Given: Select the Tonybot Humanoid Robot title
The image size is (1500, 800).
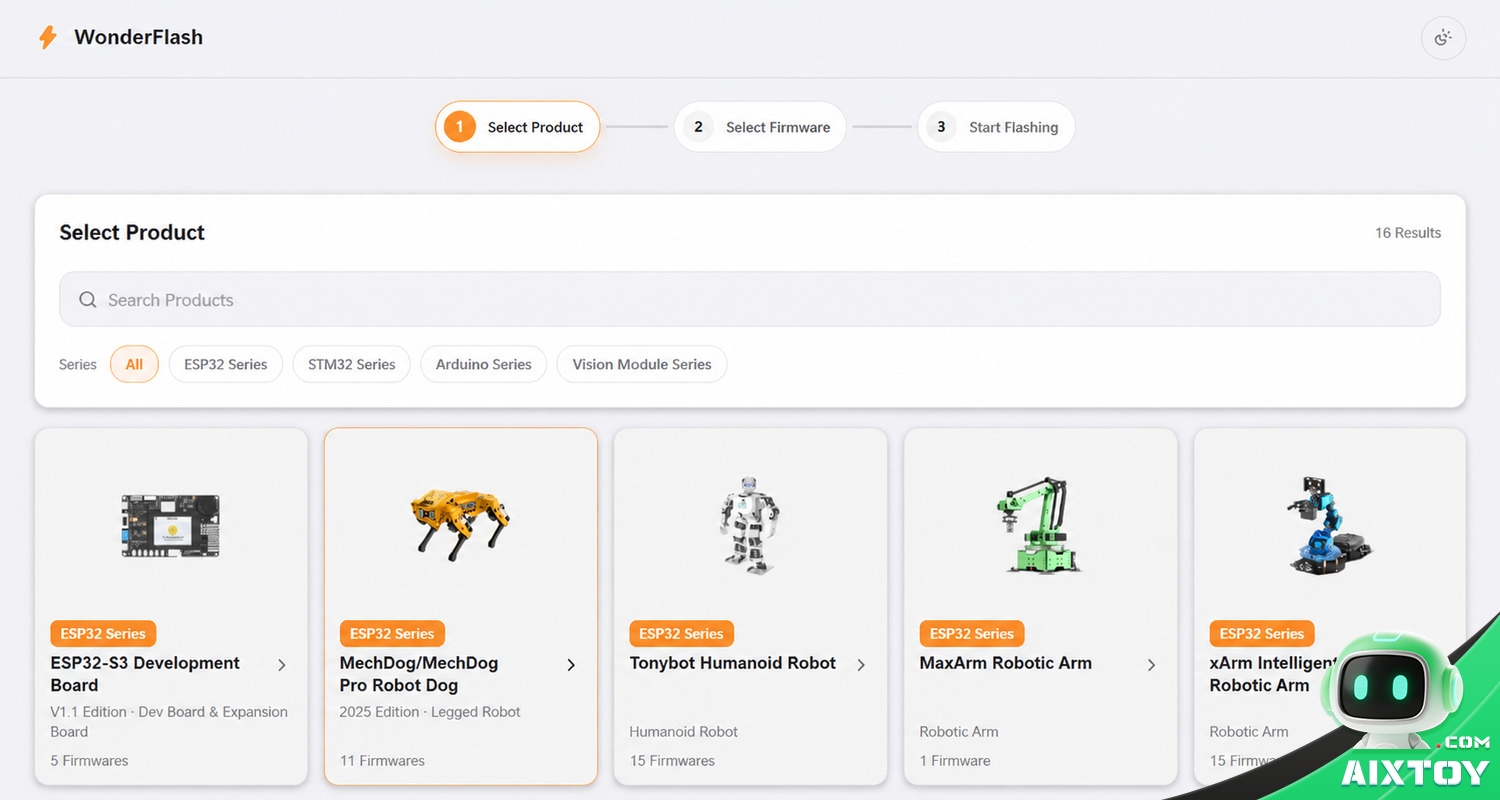Looking at the screenshot, I should [733, 663].
